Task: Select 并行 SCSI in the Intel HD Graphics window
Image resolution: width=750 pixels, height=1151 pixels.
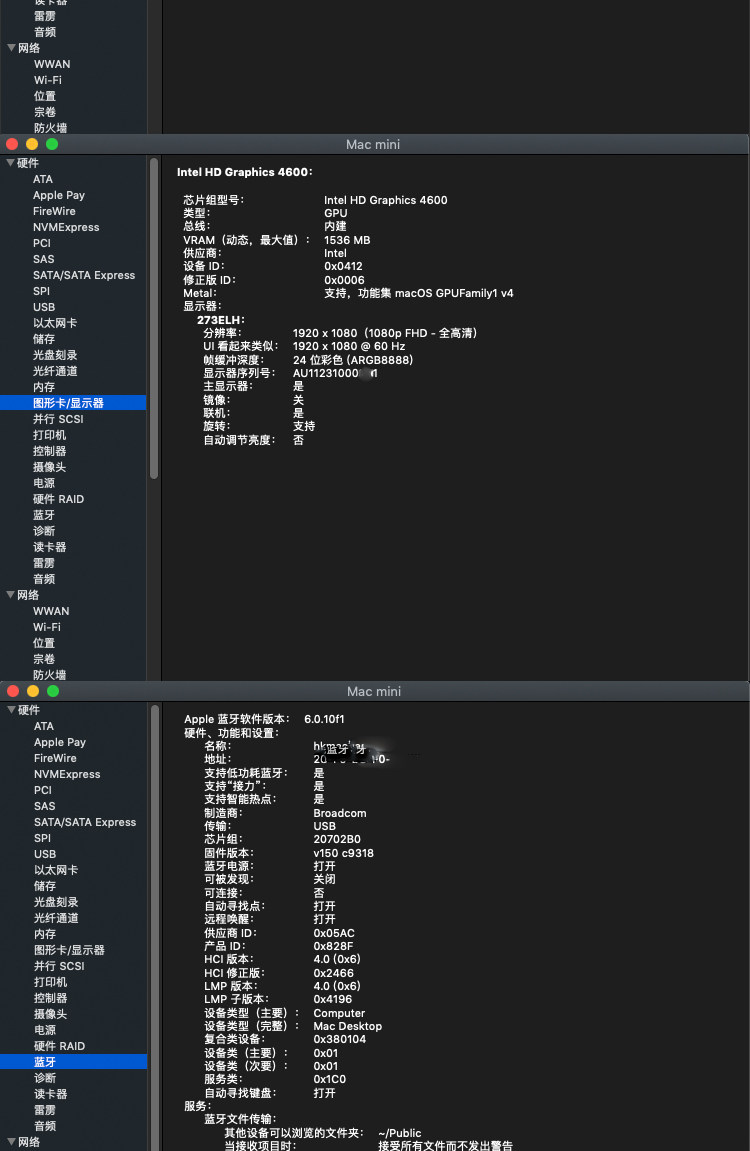Action: pyautogui.click(x=58, y=419)
